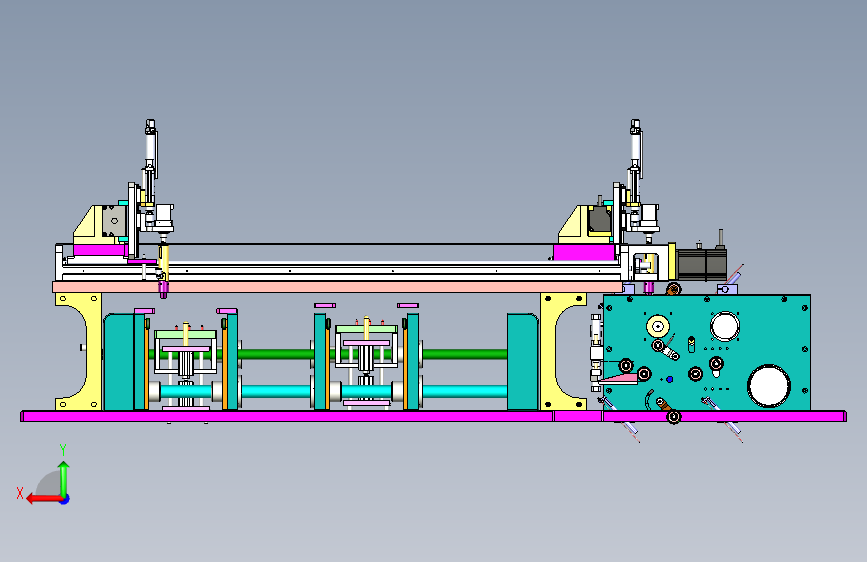Click the red X axis arrow of the triad

[44, 499]
